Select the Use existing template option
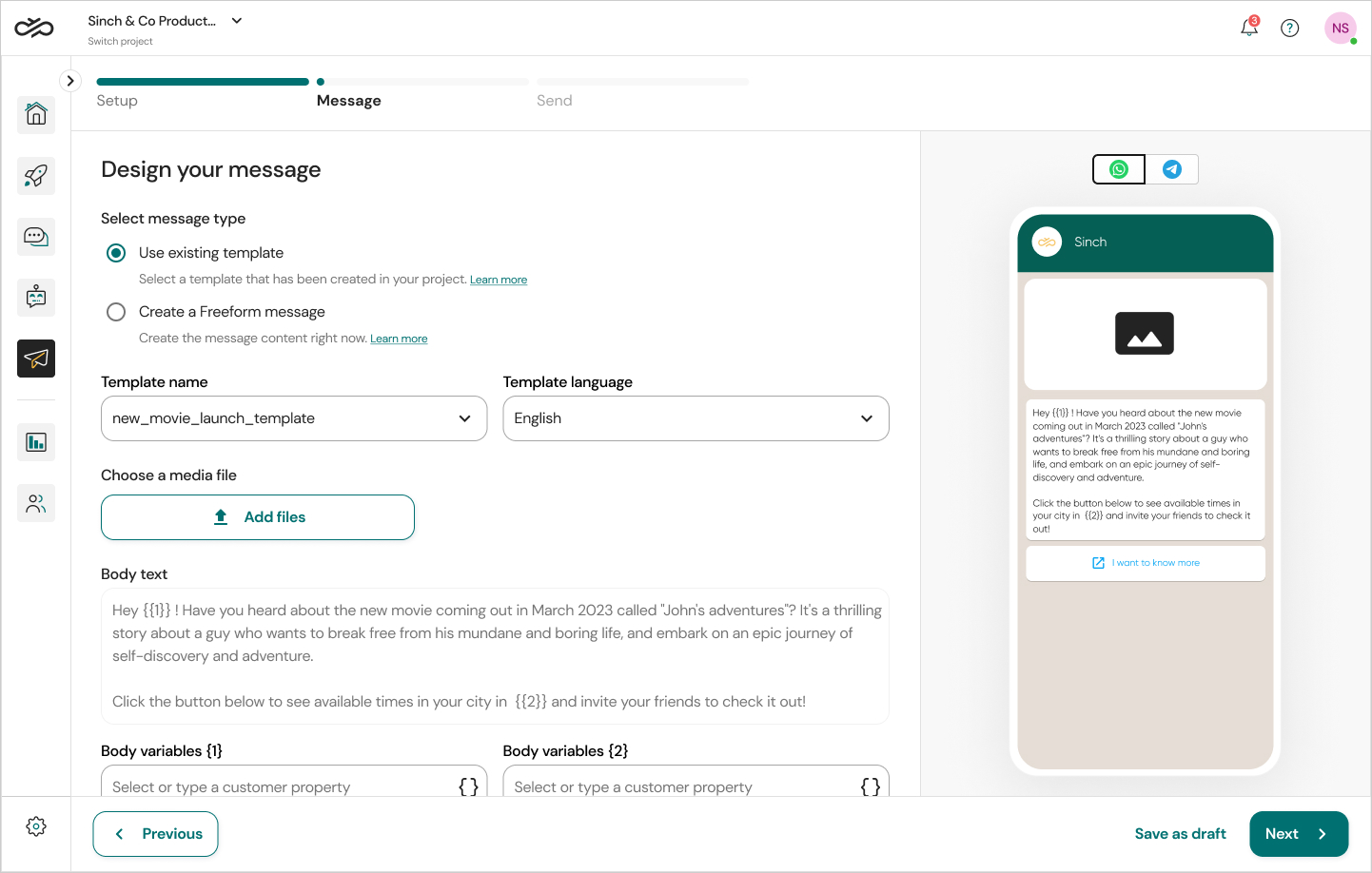 (x=115, y=252)
